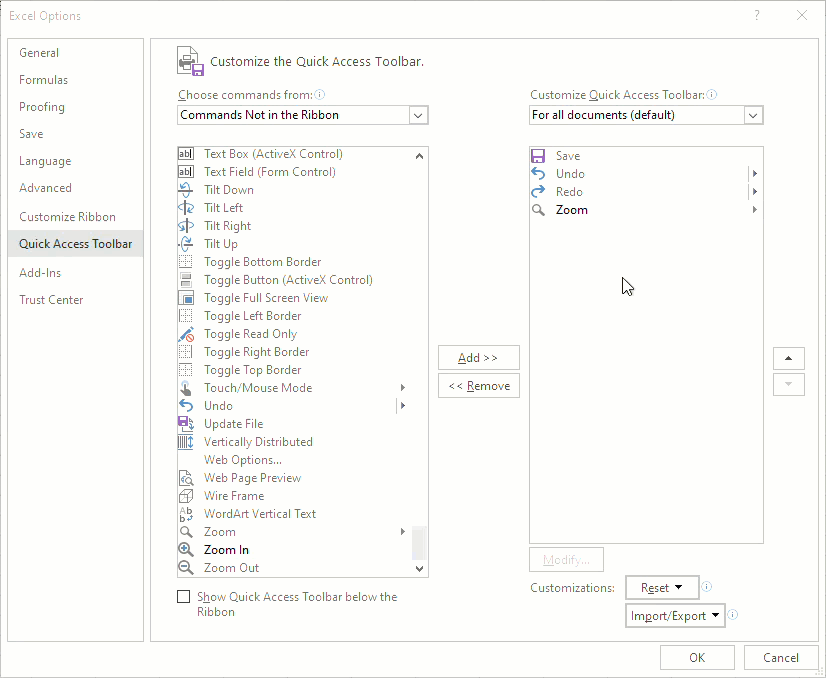Screen dimensions: 826x678
Task: Select the Toggle Button (ActiveX Control) icon
Action: coord(185,280)
